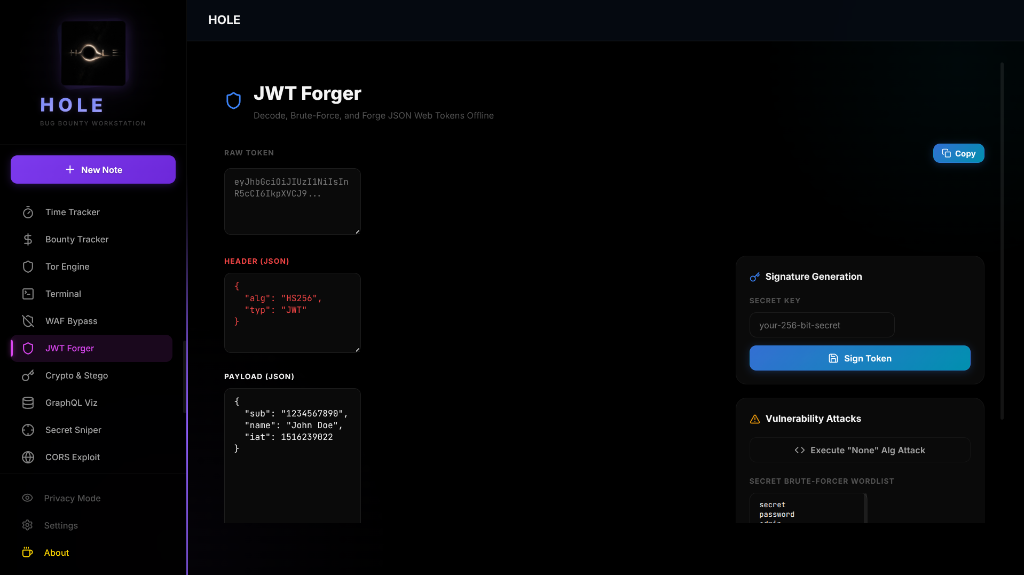The image size is (1024, 575).
Task: Click into the Payload (JSON) editor
Action: pos(292,455)
